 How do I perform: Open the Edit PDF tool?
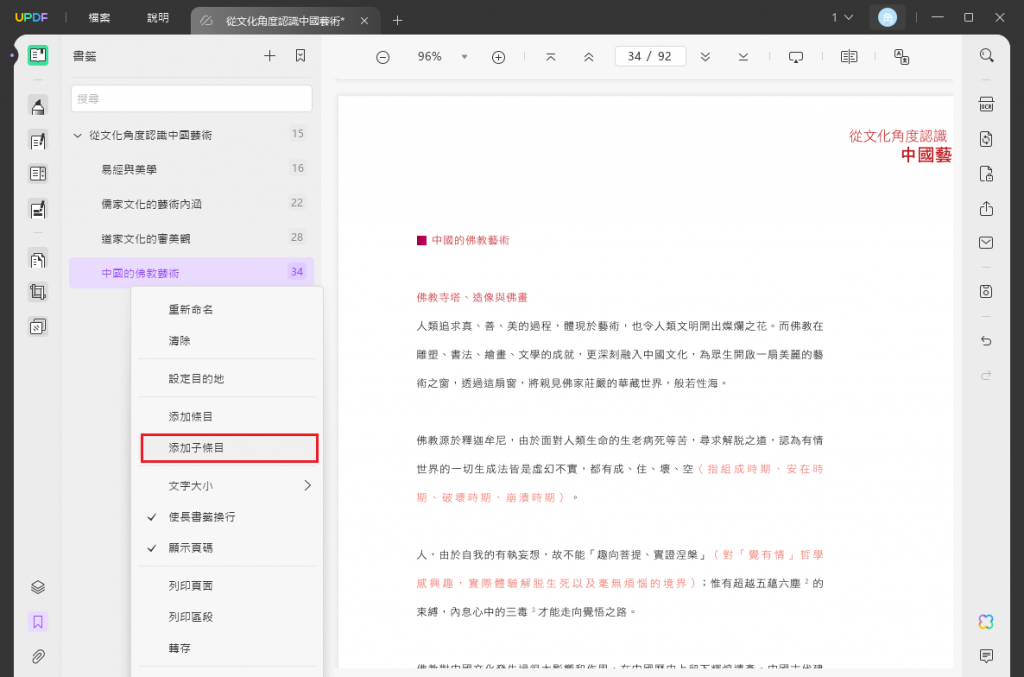[x=38, y=140]
